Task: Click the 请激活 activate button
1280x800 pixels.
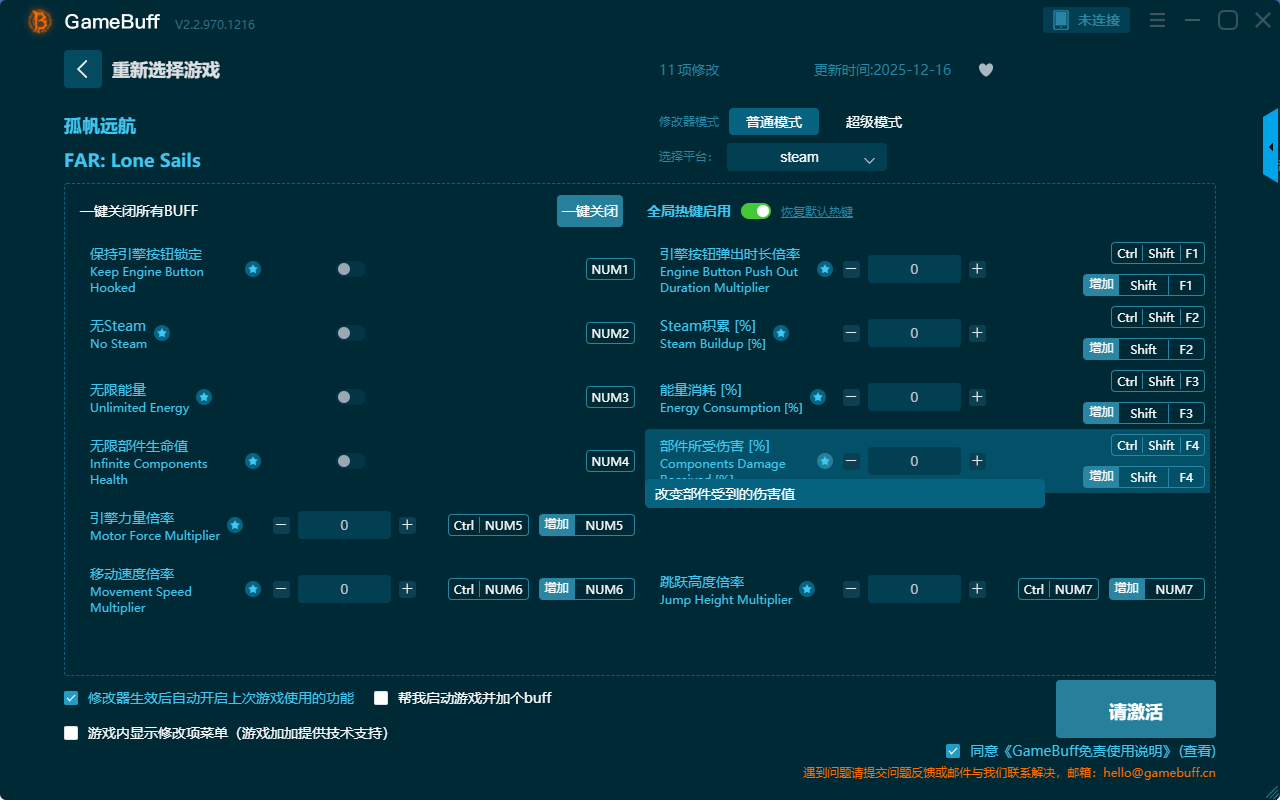Action: pyautogui.click(x=1135, y=711)
